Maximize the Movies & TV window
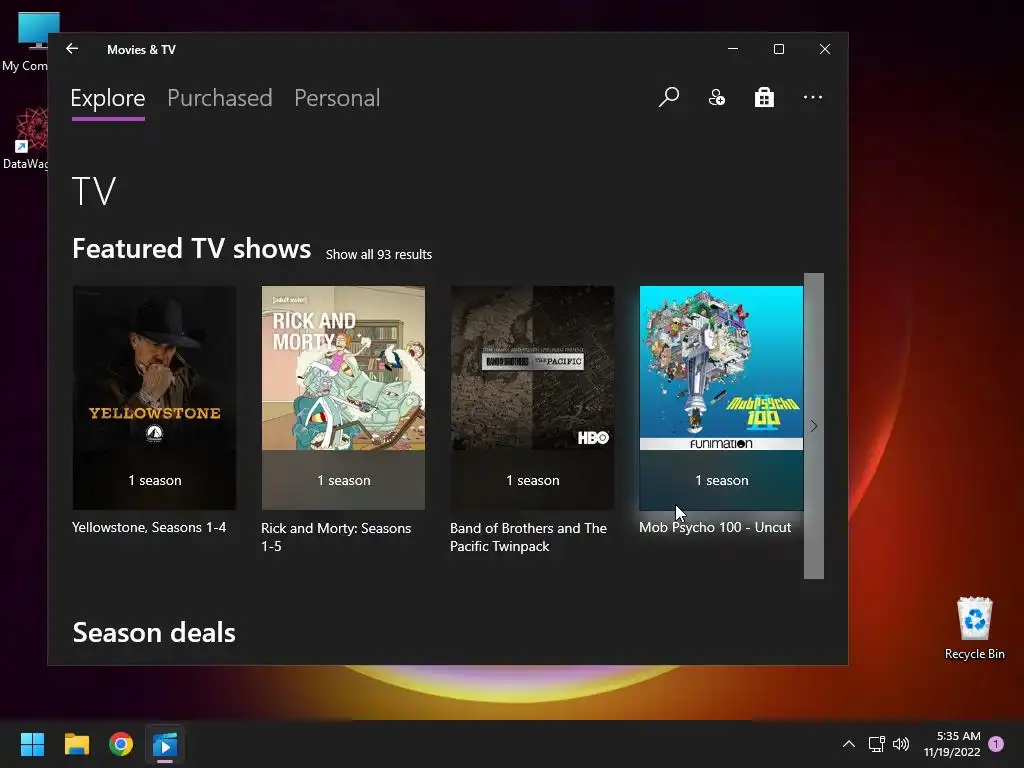The height and width of the screenshot is (768, 1024). click(778, 49)
